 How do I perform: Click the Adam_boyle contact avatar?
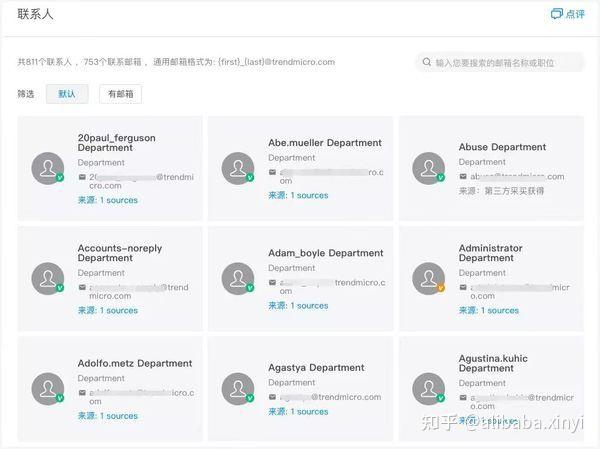click(x=238, y=278)
